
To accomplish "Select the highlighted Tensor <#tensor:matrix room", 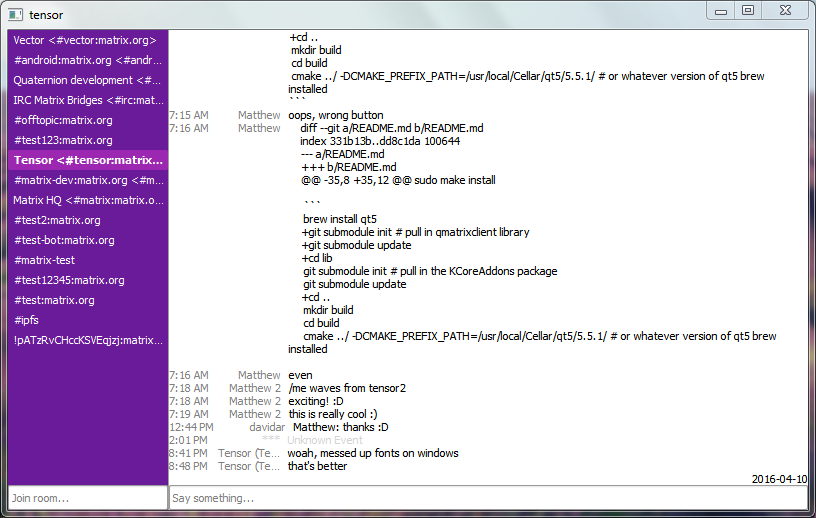I will point(87,160).
